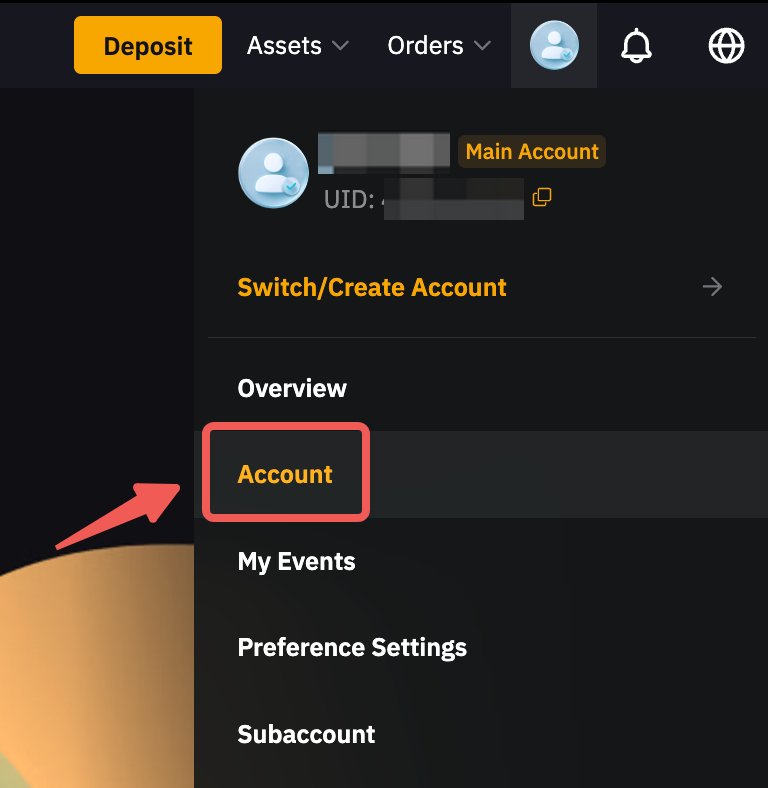Click the blurred UID number
768x788 pixels.
tap(454, 198)
